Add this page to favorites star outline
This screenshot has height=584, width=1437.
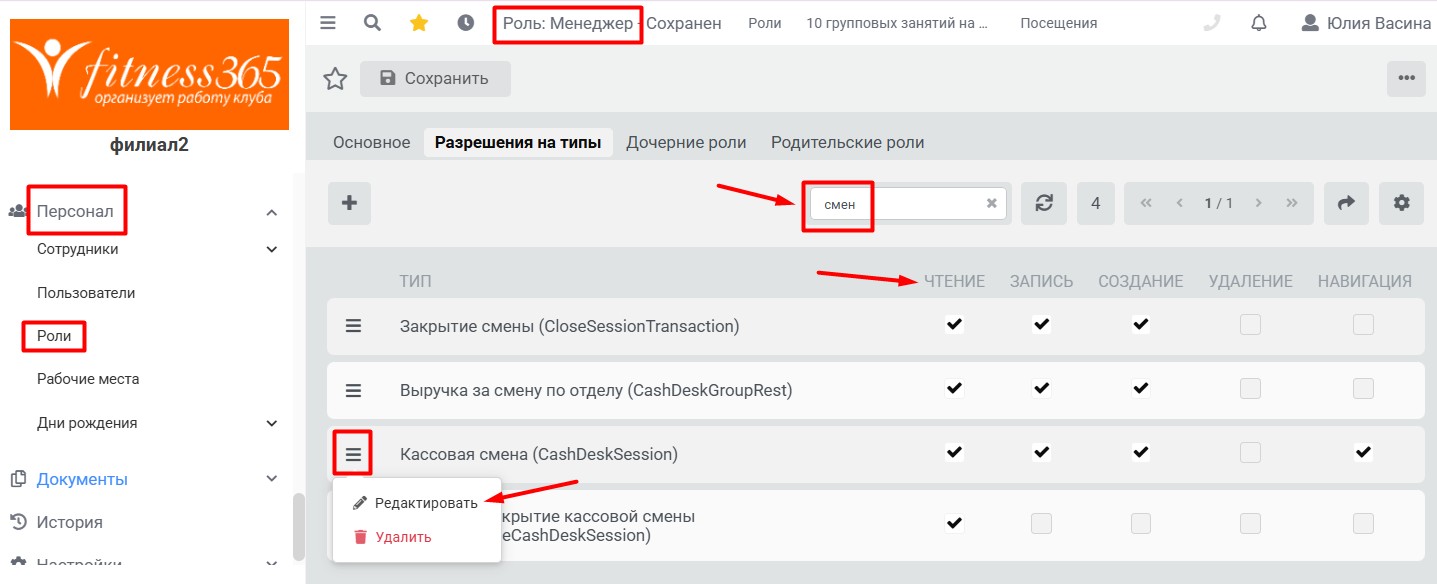(x=335, y=79)
